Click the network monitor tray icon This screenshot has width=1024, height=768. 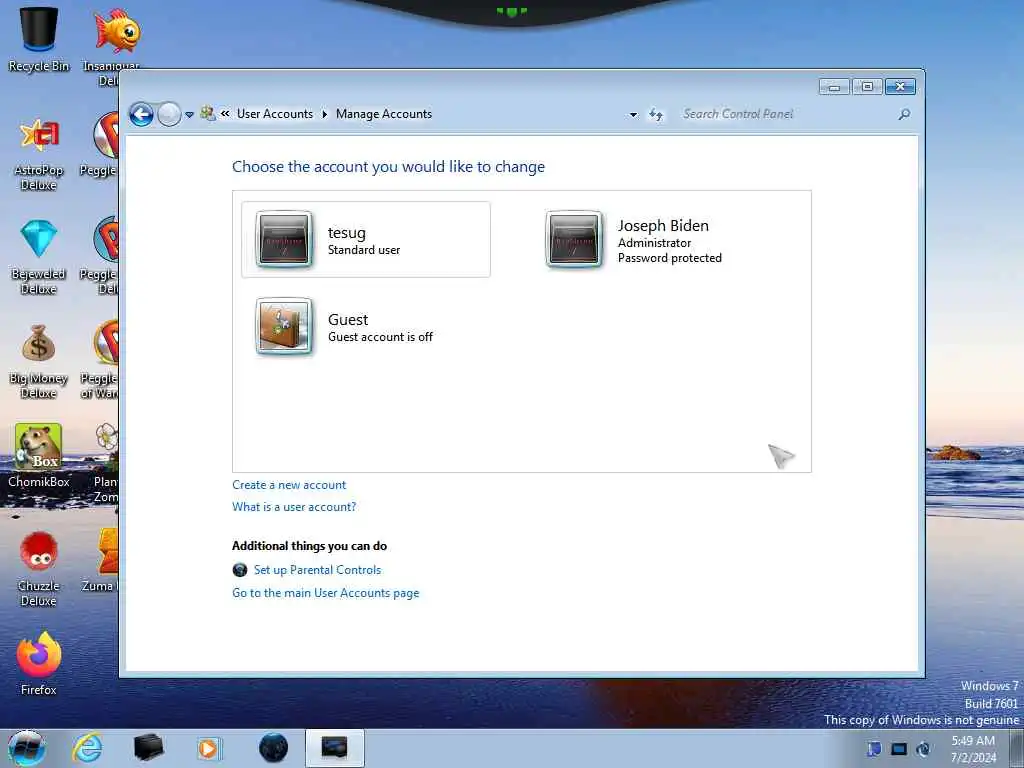coord(899,749)
